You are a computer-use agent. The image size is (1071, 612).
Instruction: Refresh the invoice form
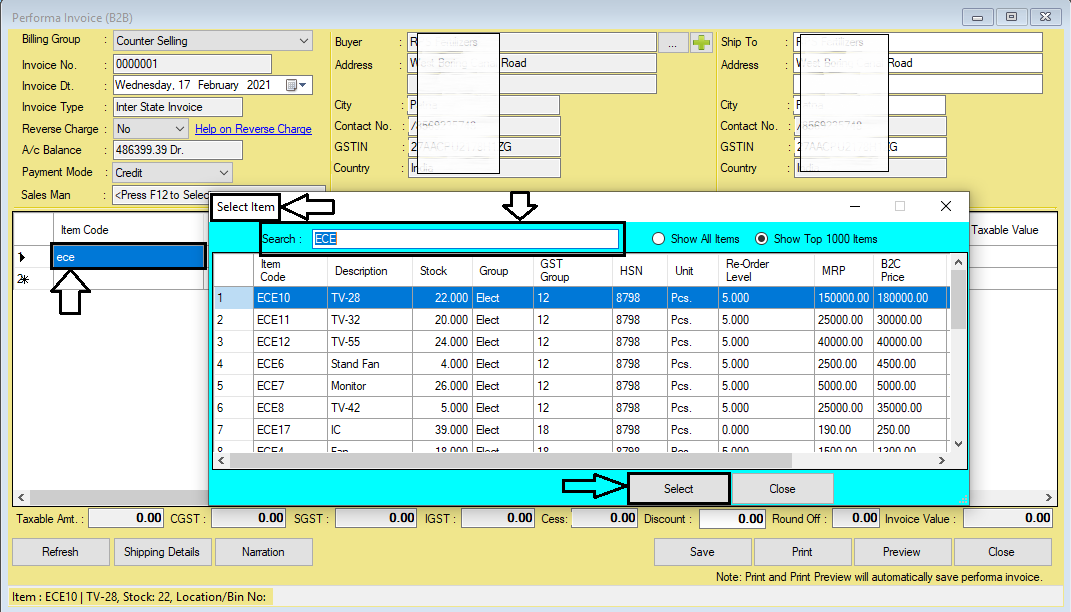(60, 551)
